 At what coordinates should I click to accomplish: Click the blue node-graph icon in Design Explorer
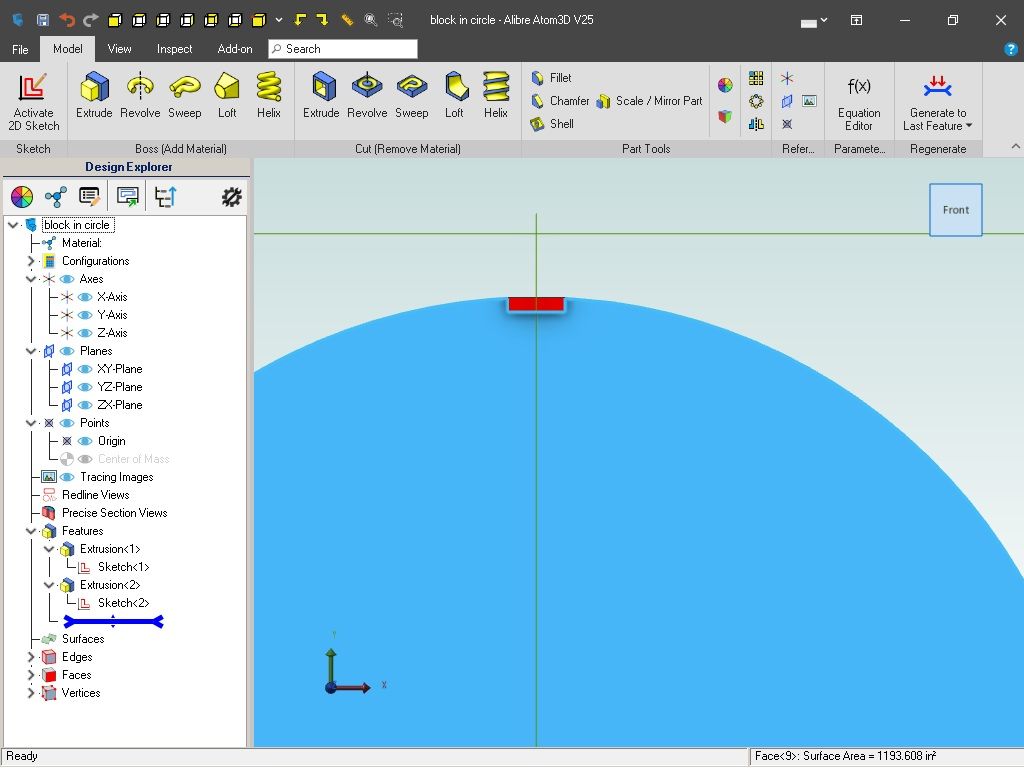click(x=56, y=197)
